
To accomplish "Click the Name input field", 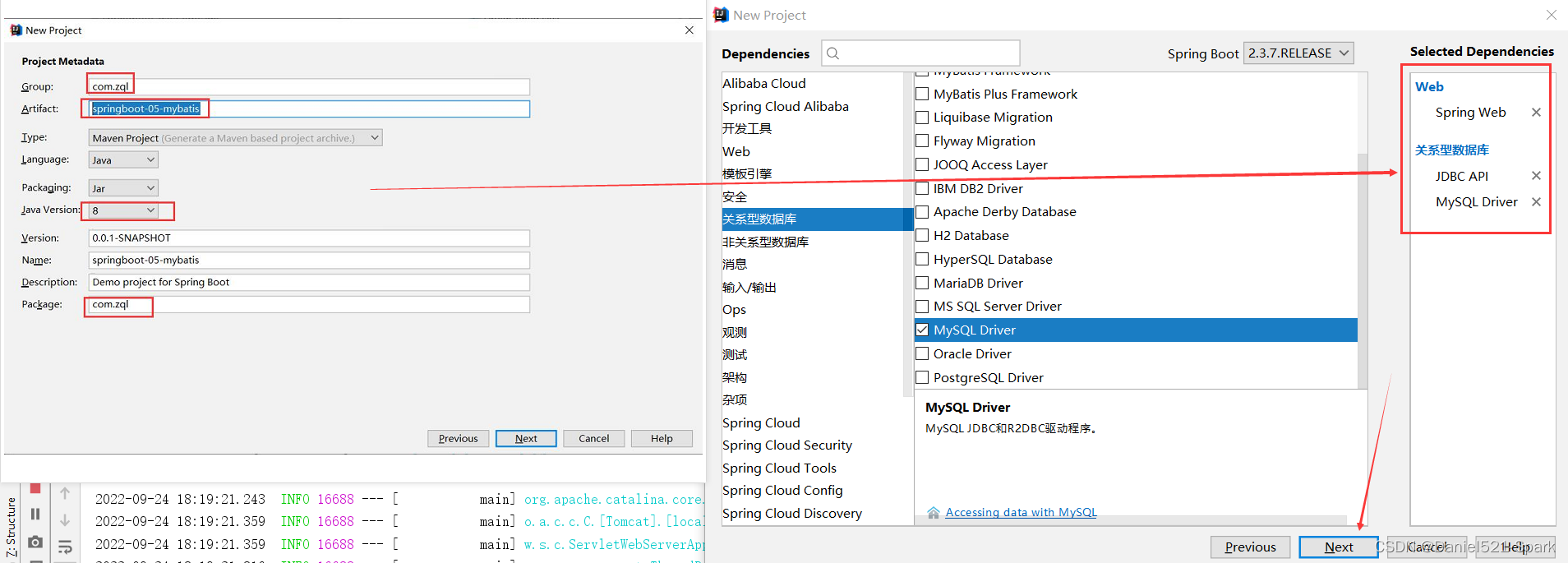I will [309, 260].
